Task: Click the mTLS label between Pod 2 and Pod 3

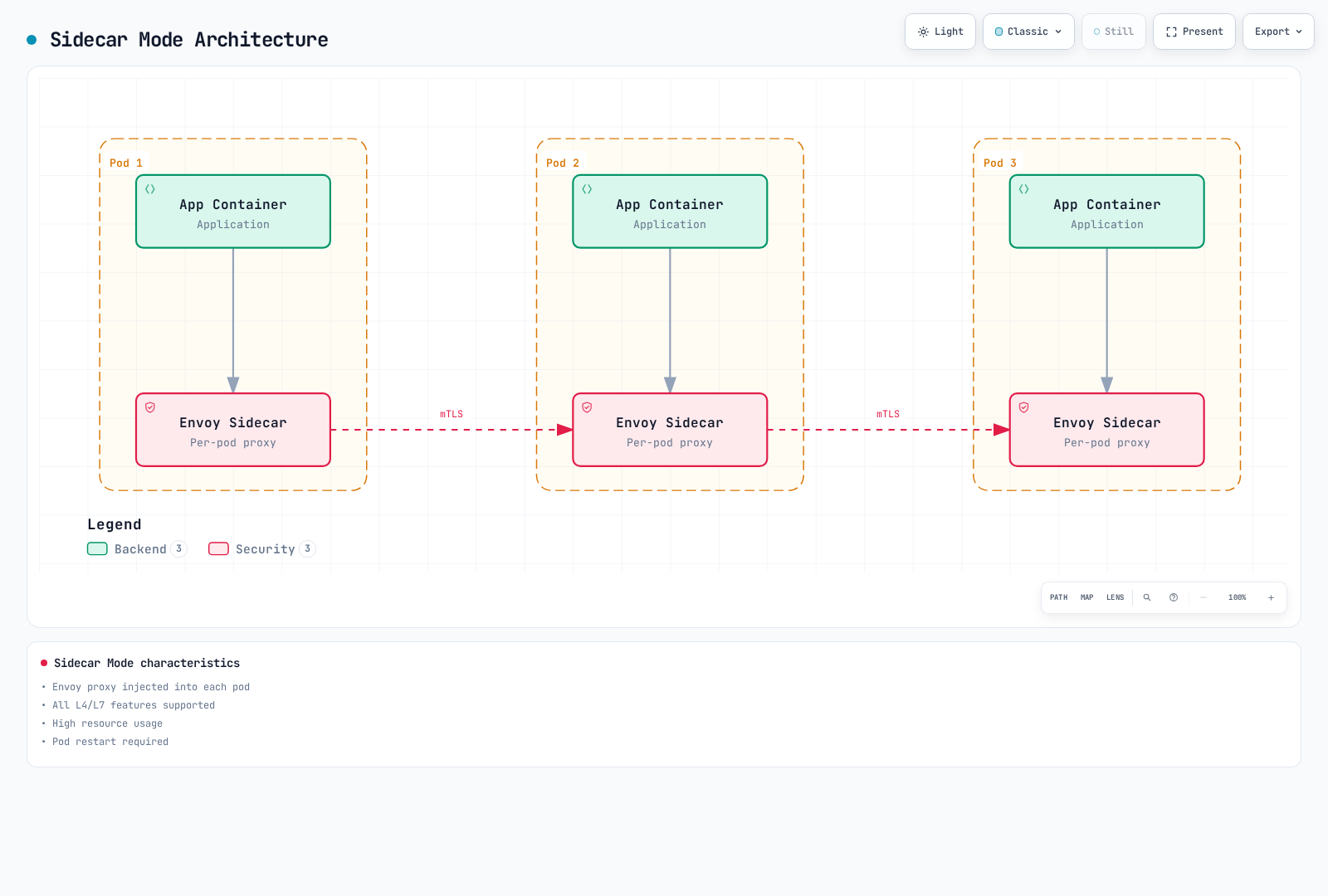Action: 888,414
